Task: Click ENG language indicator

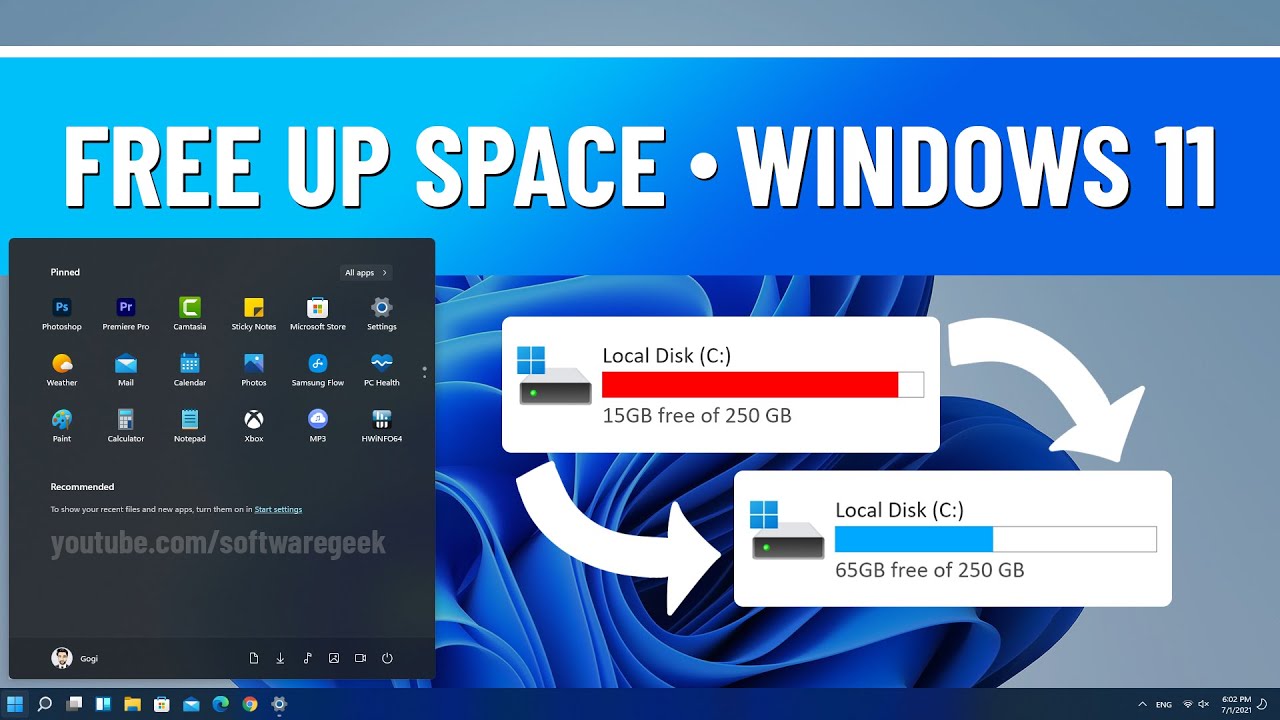Action: coord(1164,705)
